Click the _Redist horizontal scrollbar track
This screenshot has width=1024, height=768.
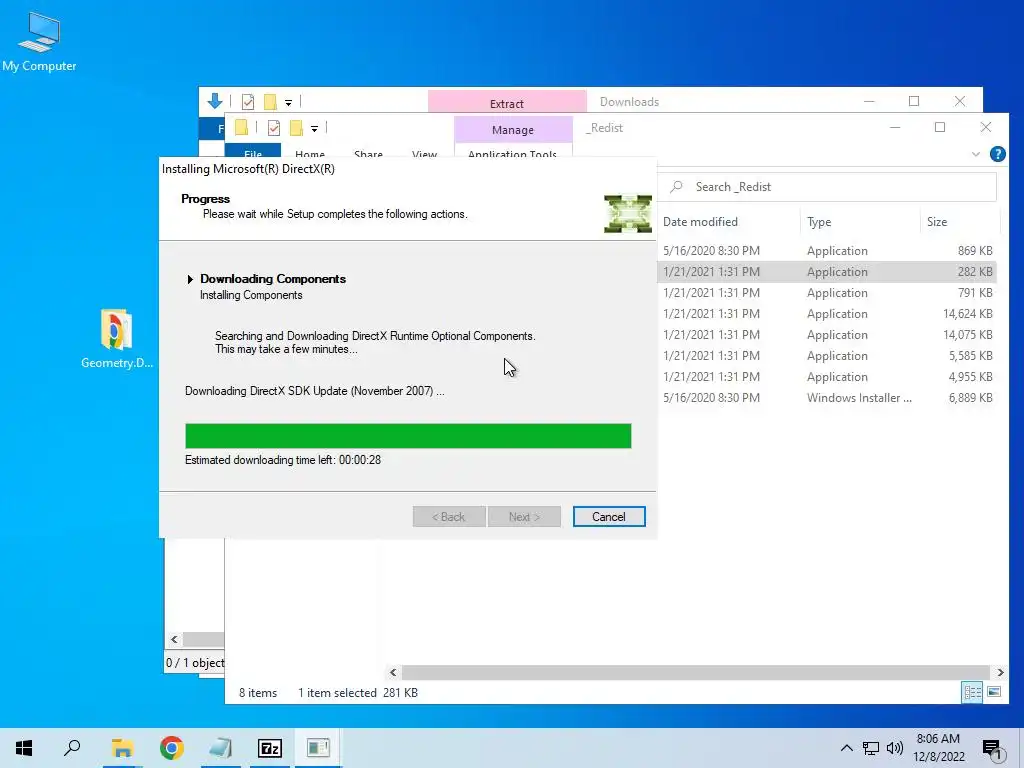[x=696, y=672]
